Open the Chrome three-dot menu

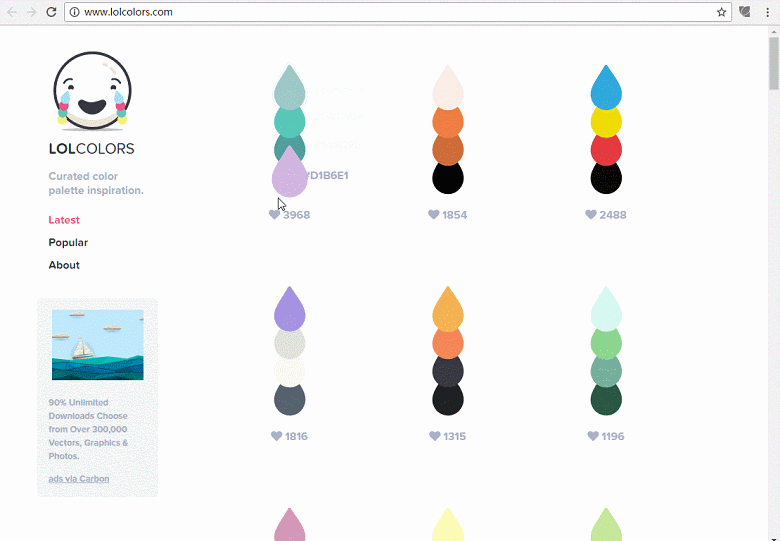coord(768,12)
